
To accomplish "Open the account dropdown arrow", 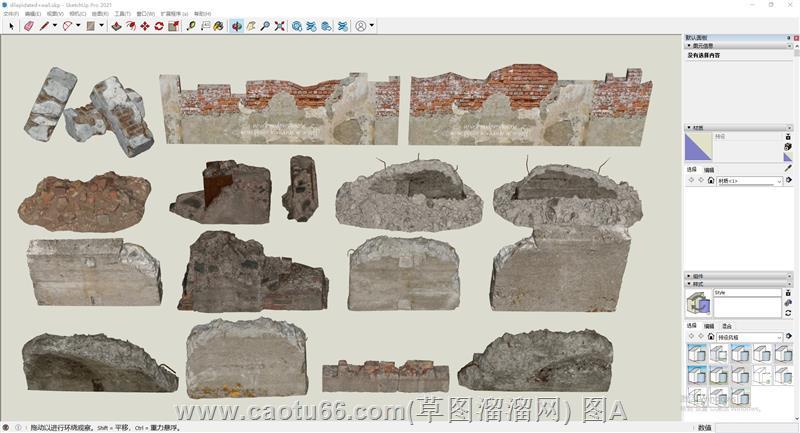I will (x=372, y=26).
